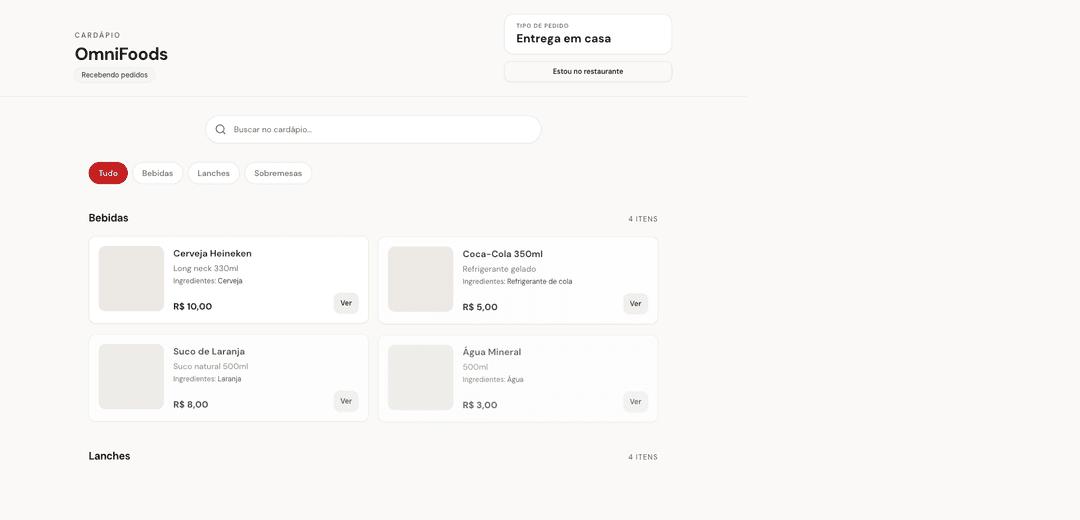1080x520 pixels.
Task: Click the 'Long neck 330ml' description
Action: (x=206, y=268)
